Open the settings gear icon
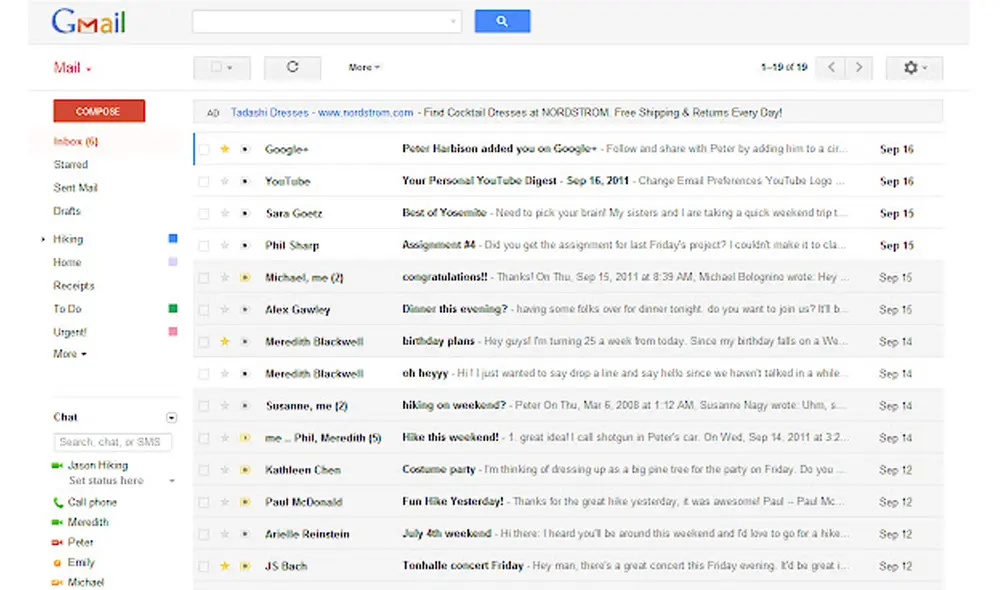The image size is (1000, 590). (912, 67)
